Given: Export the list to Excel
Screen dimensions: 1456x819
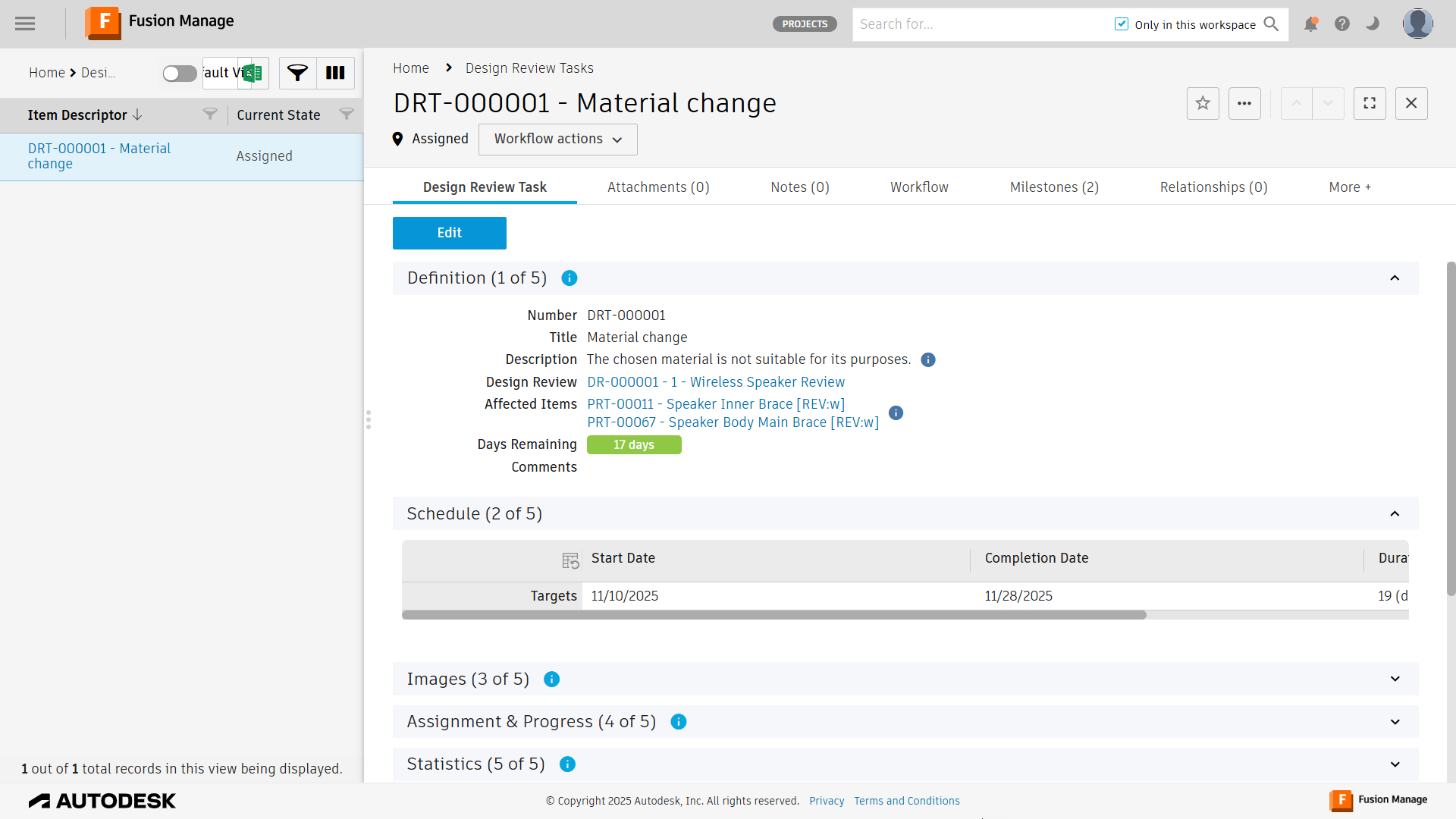Looking at the screenshot, I should pyautogui.click(x=253, y=73).
